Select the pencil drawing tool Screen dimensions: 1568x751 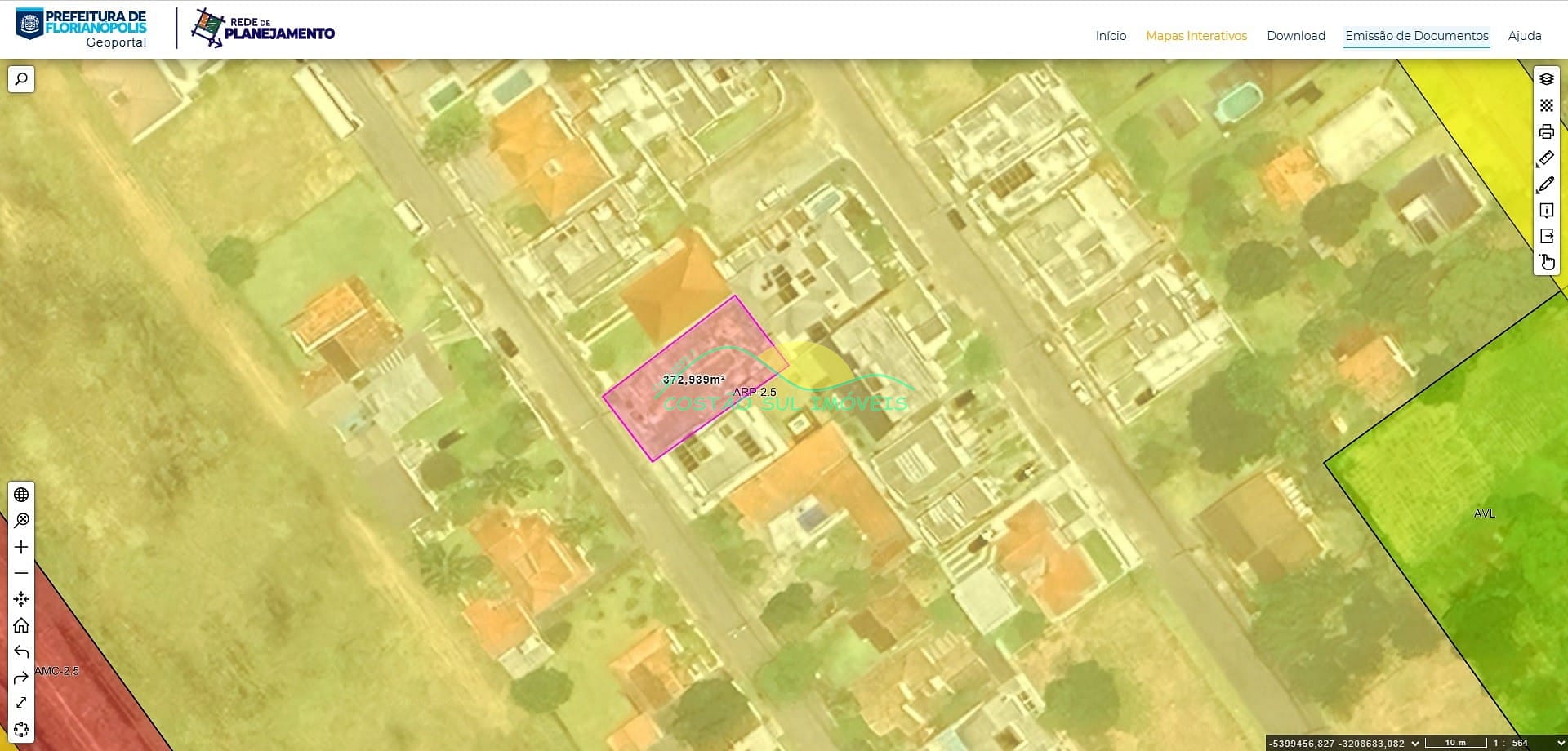click(x=1546, y=184)
